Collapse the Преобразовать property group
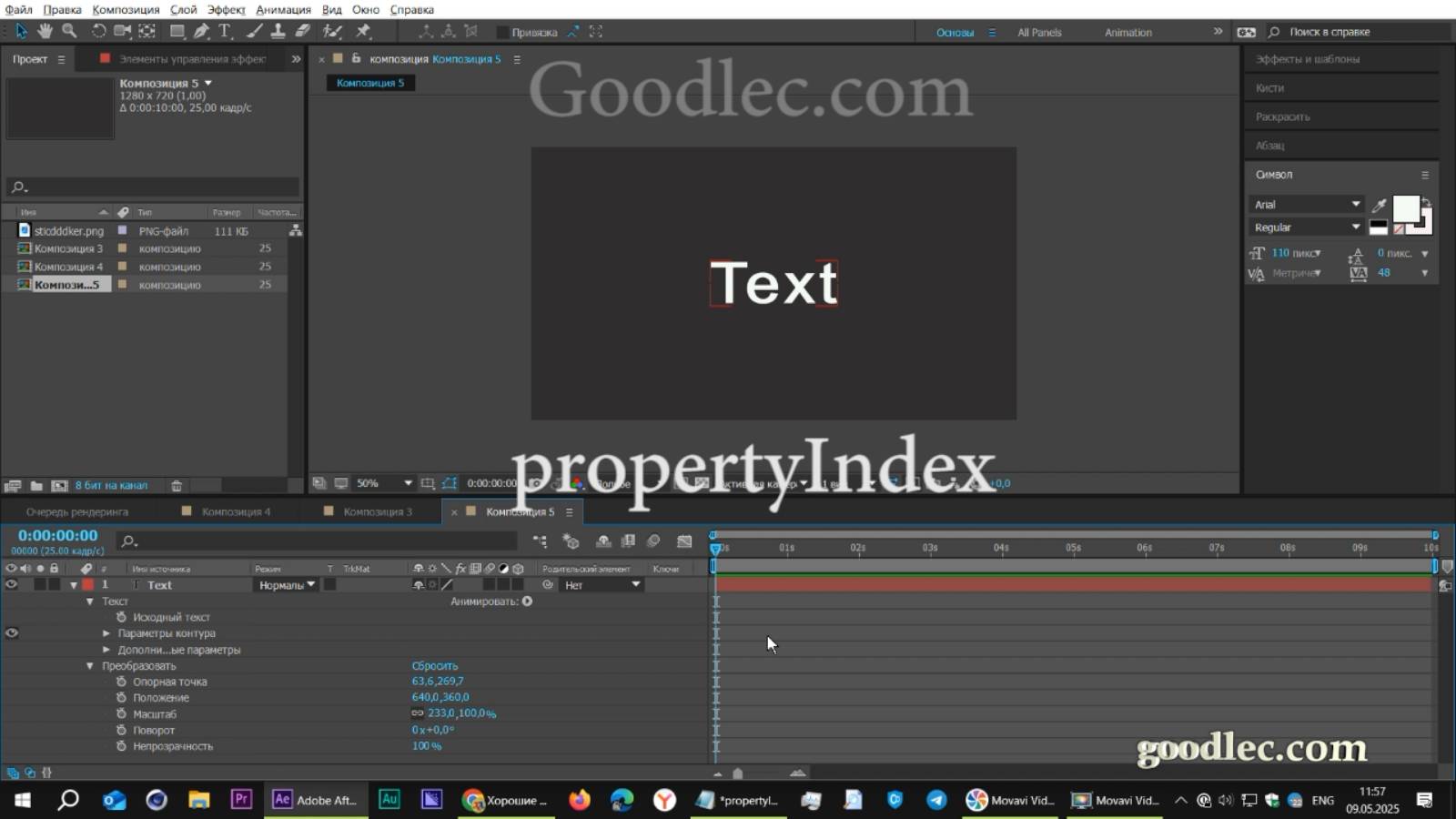1456x819 pixels. (88, 666)
